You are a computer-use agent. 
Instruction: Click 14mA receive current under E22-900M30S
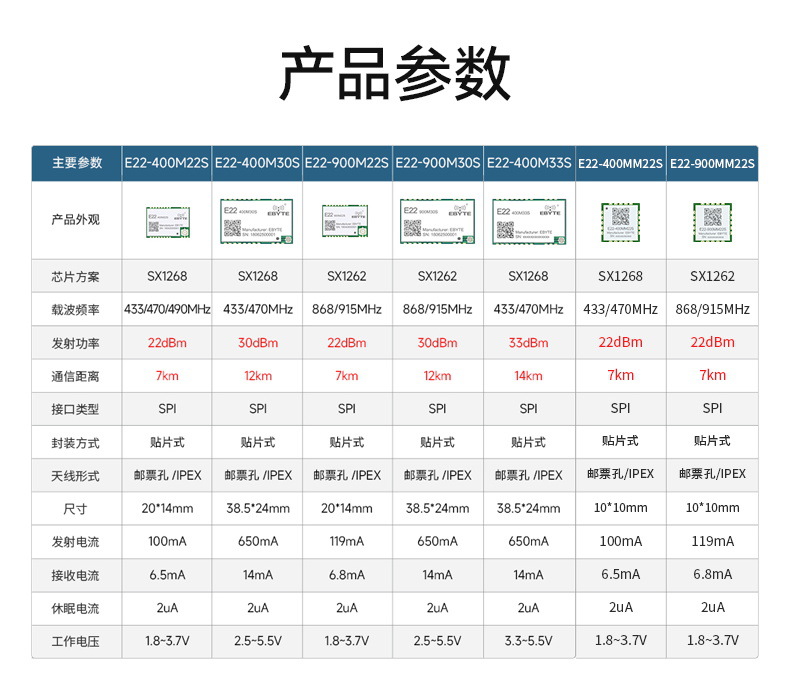tap(437, 575)
